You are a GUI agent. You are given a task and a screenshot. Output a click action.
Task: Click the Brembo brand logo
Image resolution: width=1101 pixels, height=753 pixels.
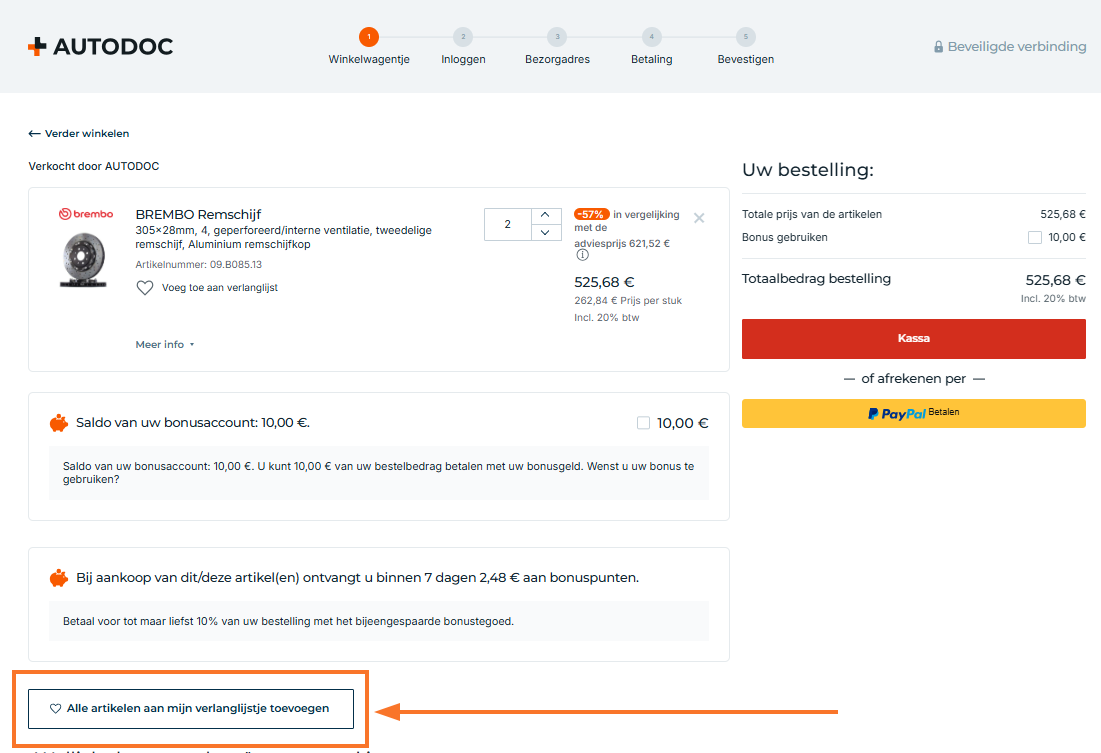click(x=86, y=214)
